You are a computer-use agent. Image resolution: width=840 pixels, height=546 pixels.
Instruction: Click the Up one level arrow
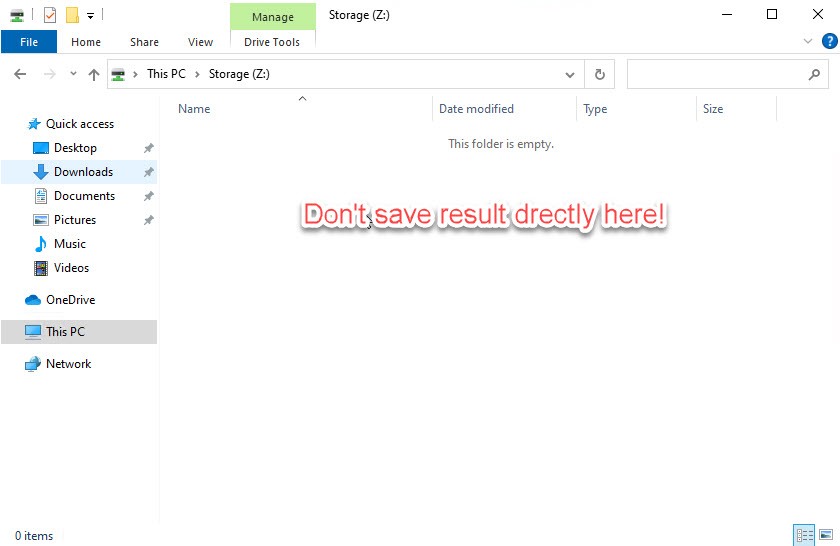tap(94, 74)
